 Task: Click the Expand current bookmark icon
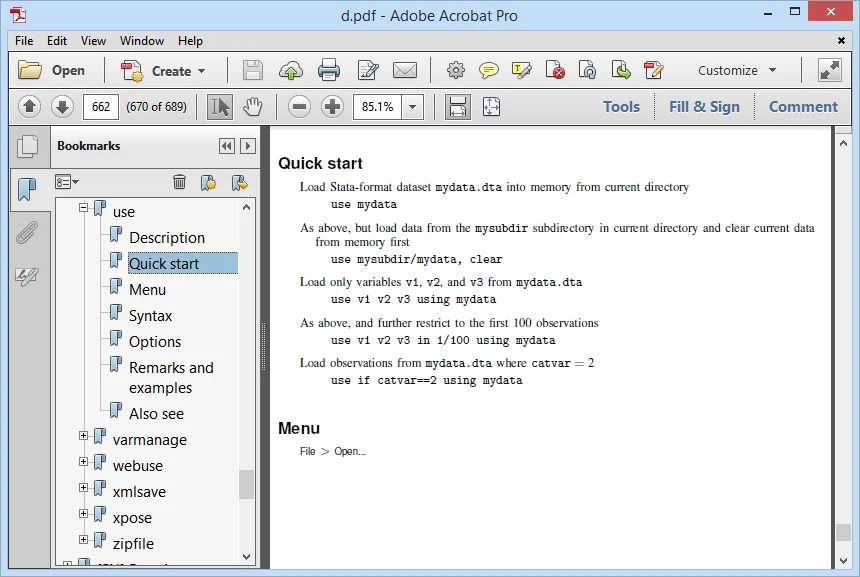pyautogui.click(x=239, y=182)
